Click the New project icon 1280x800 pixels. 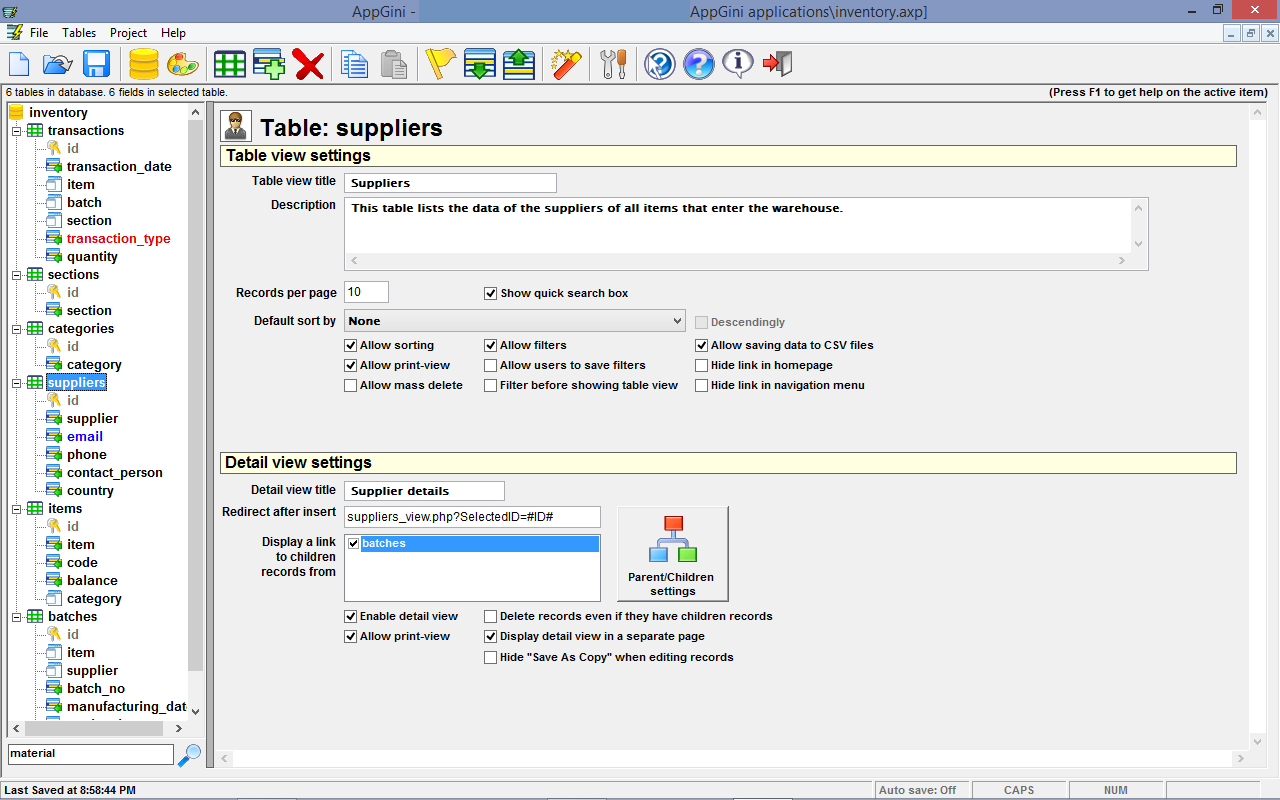(x=20, y=65)
